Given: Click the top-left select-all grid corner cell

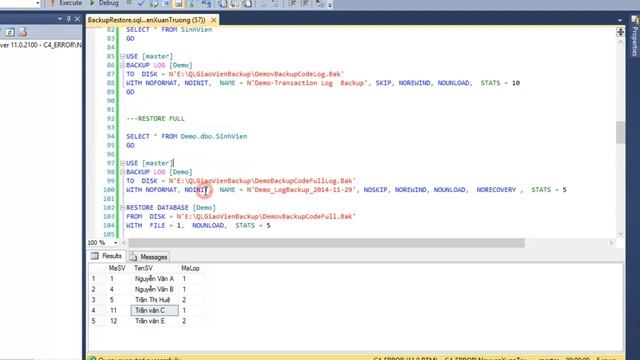Looking at the screenshot, I should coord(97,268).
